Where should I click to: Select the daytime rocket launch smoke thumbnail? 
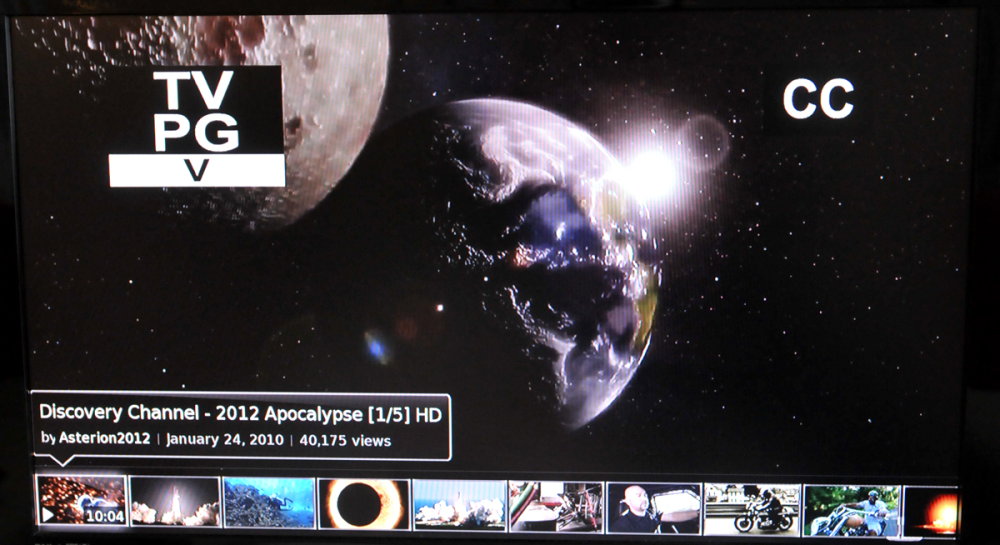(459, 505)
